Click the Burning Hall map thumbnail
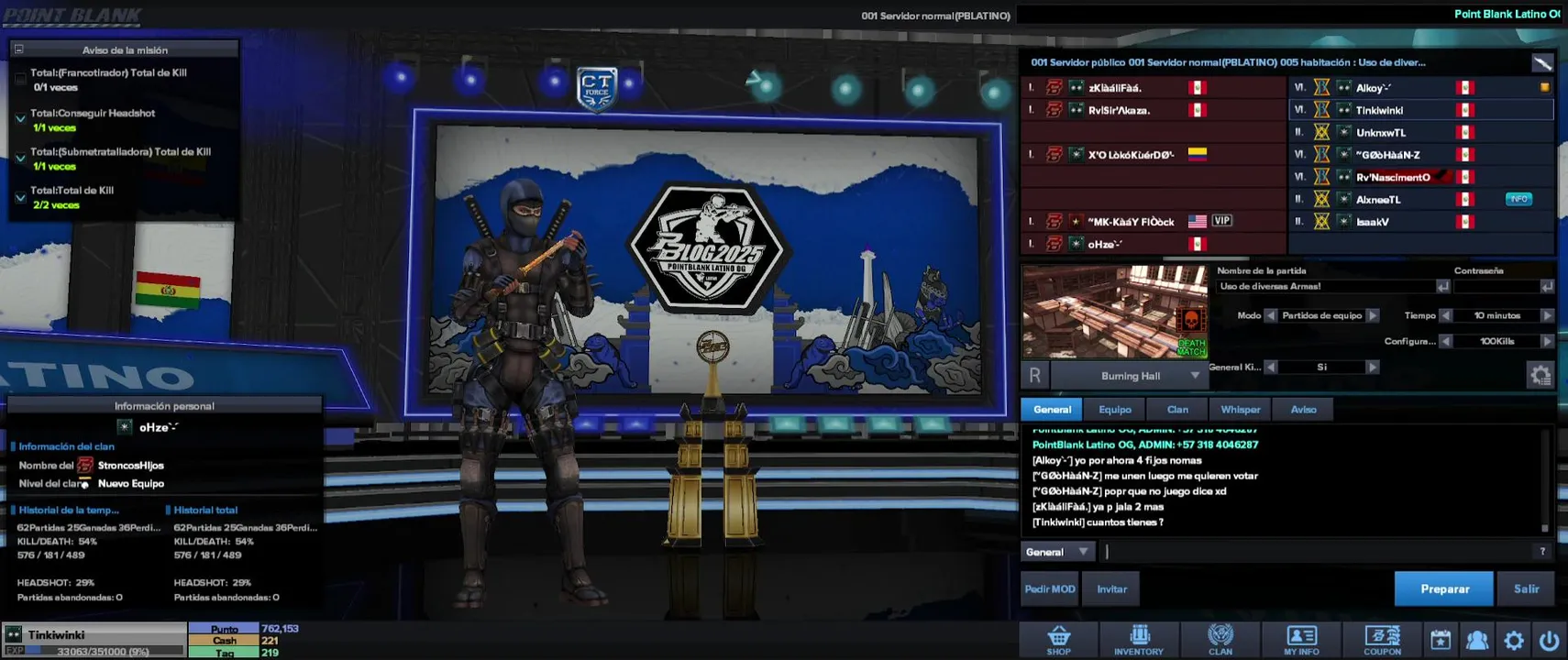This screenshot has width=1568, height=660. [x=1115, y=312]
